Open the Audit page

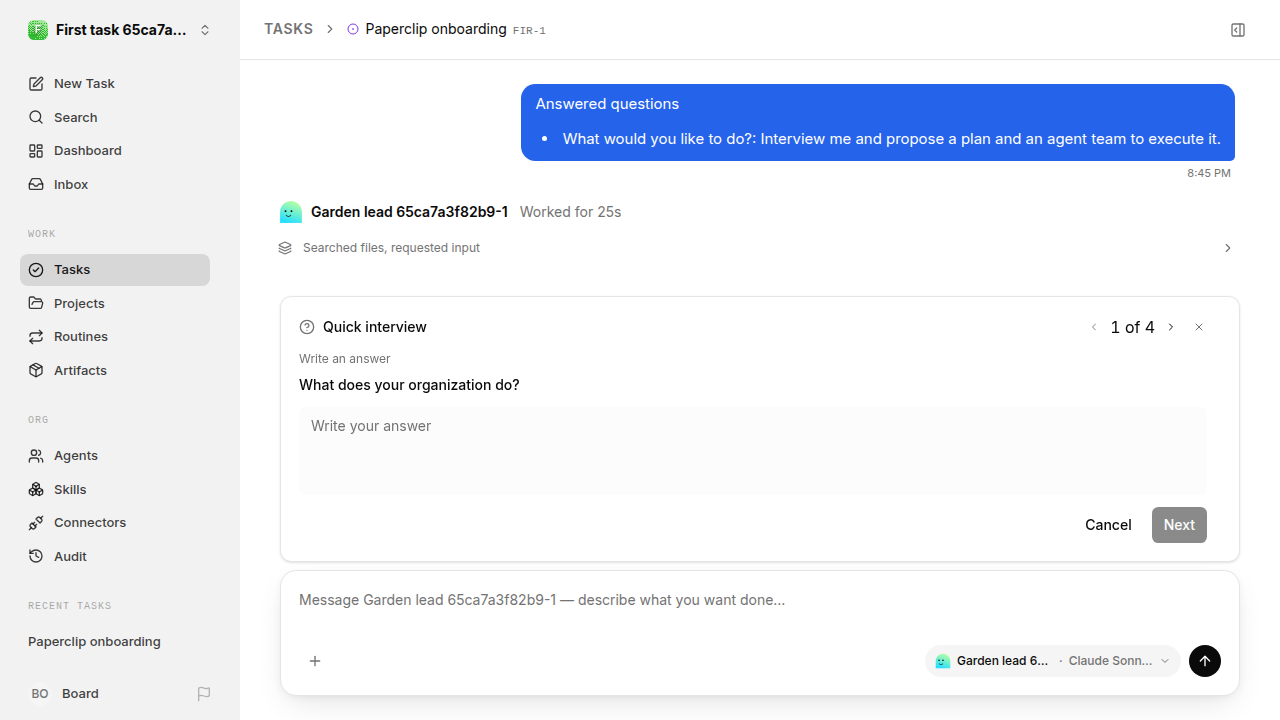pyautogui.click(x=115, y=557)
